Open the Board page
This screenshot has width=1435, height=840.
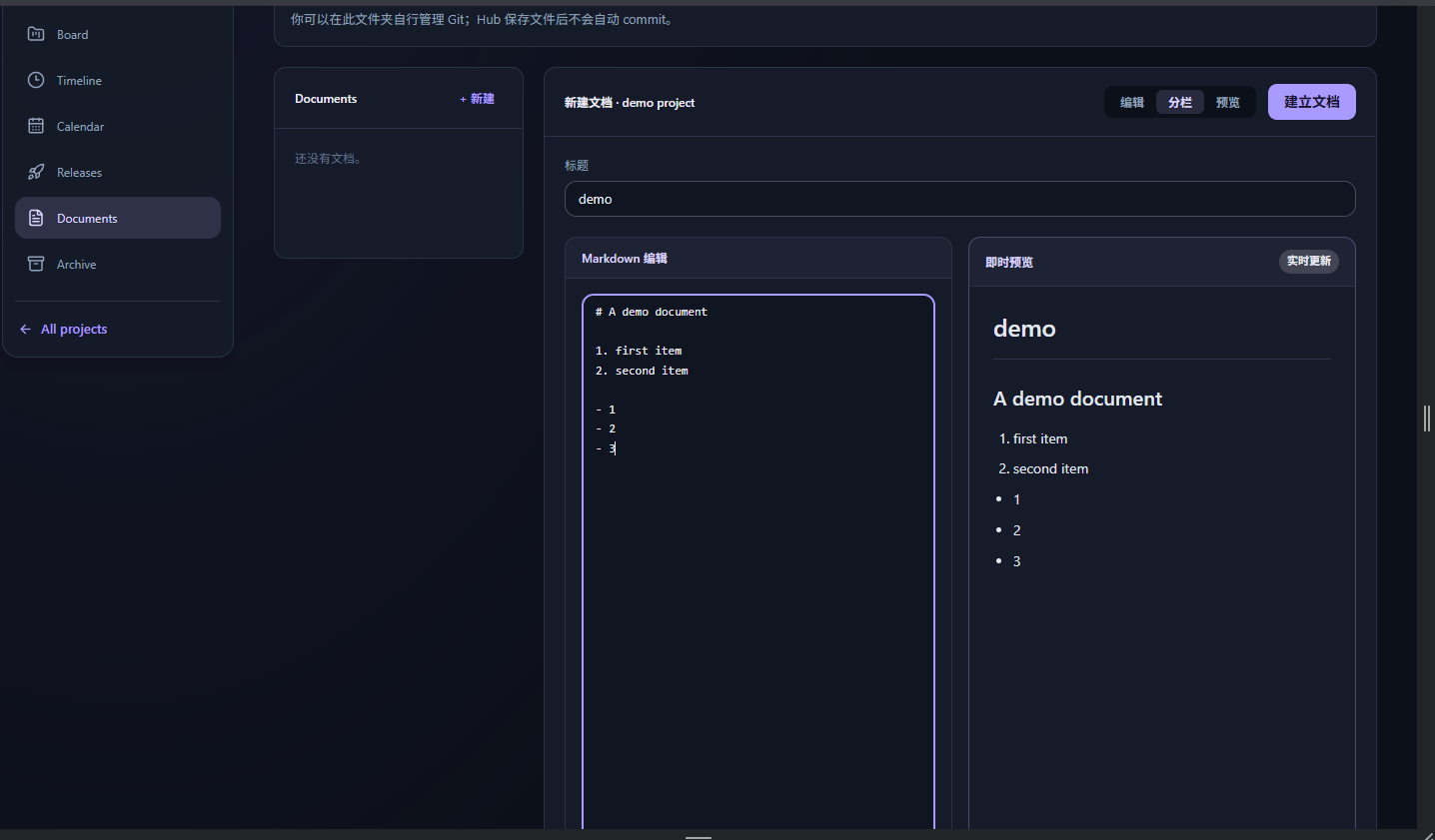[118, 34]
